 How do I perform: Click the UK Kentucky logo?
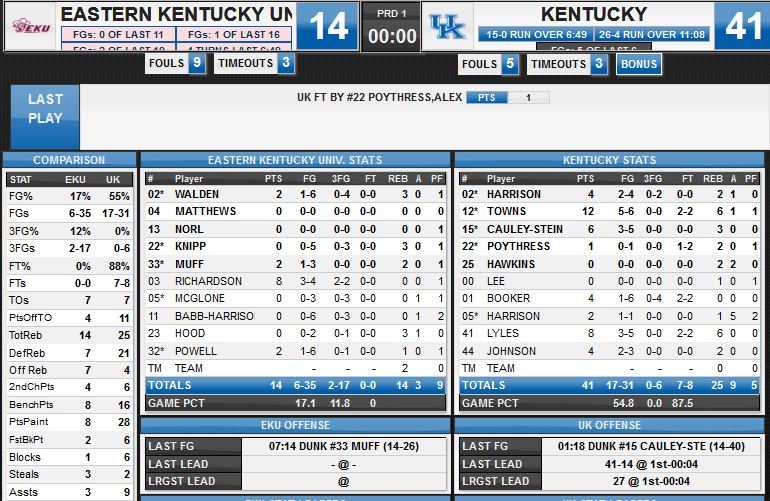click(447, 26)
